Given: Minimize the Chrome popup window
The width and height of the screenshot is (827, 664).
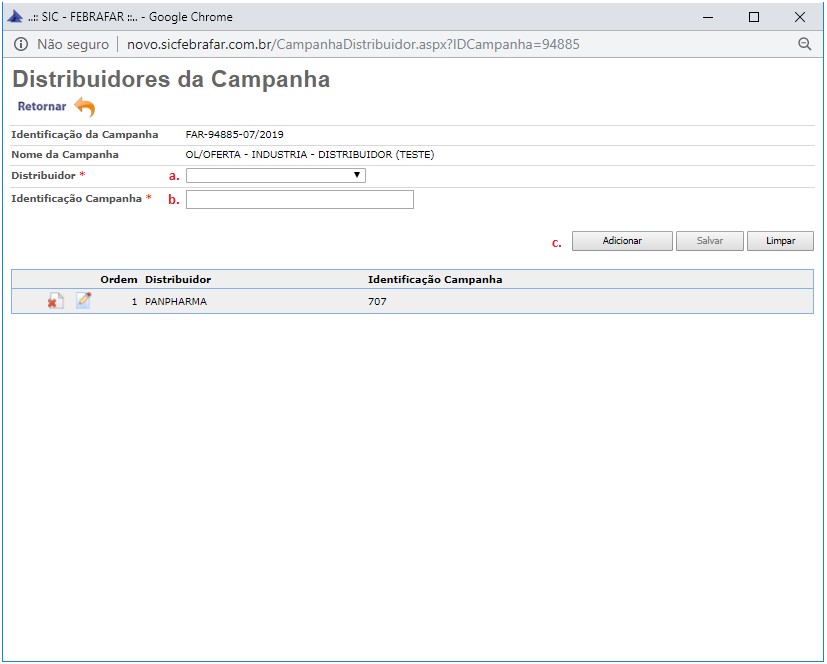Looking at the screenshot, I should 708,16.
